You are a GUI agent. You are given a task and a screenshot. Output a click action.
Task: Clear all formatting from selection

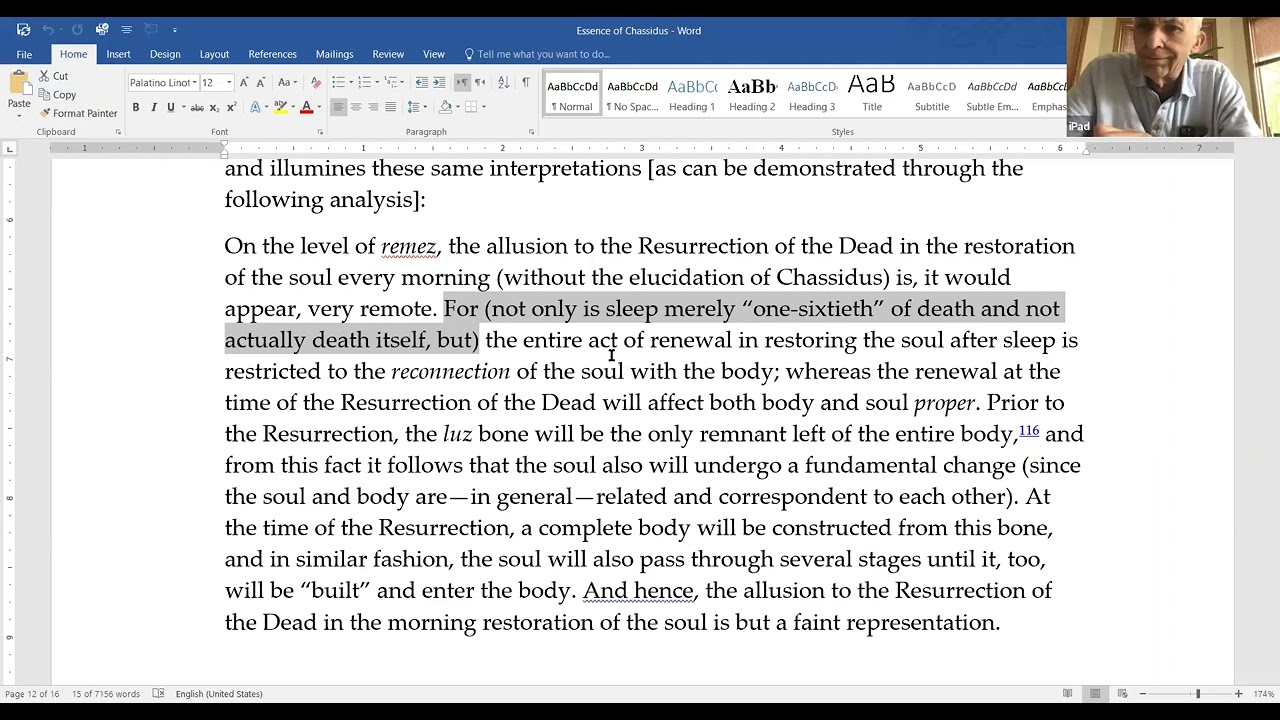pos(316,82)
